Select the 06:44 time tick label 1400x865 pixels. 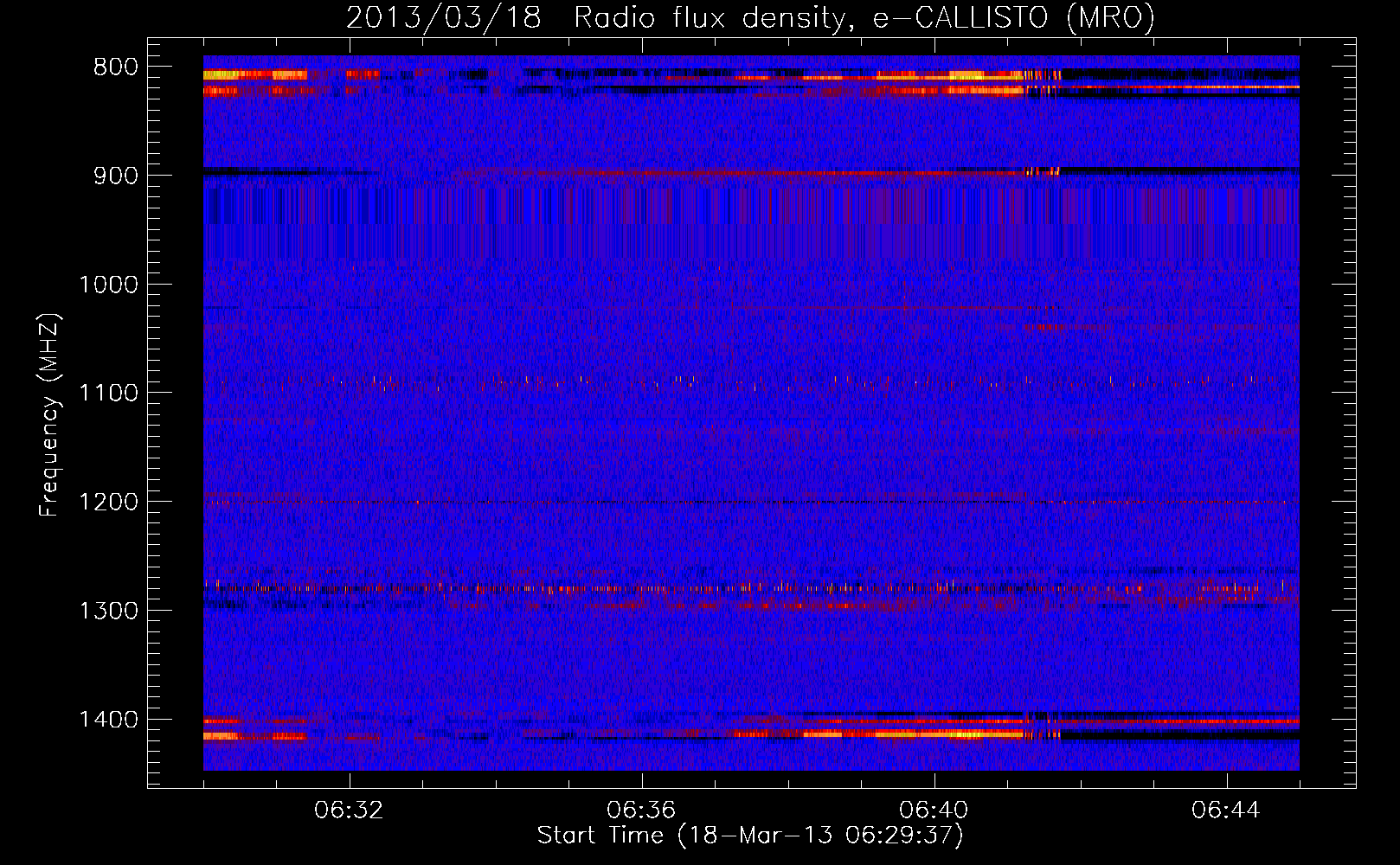click(1226, 811)
